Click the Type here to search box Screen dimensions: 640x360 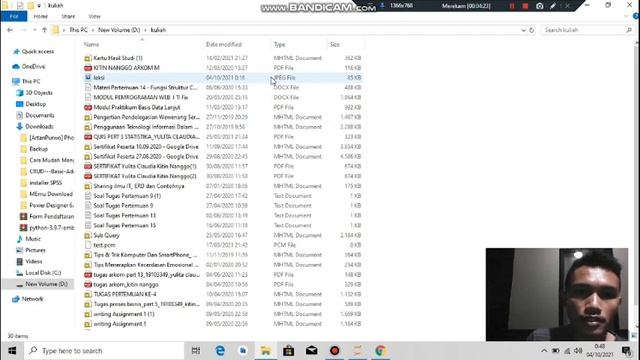[104, 351]
